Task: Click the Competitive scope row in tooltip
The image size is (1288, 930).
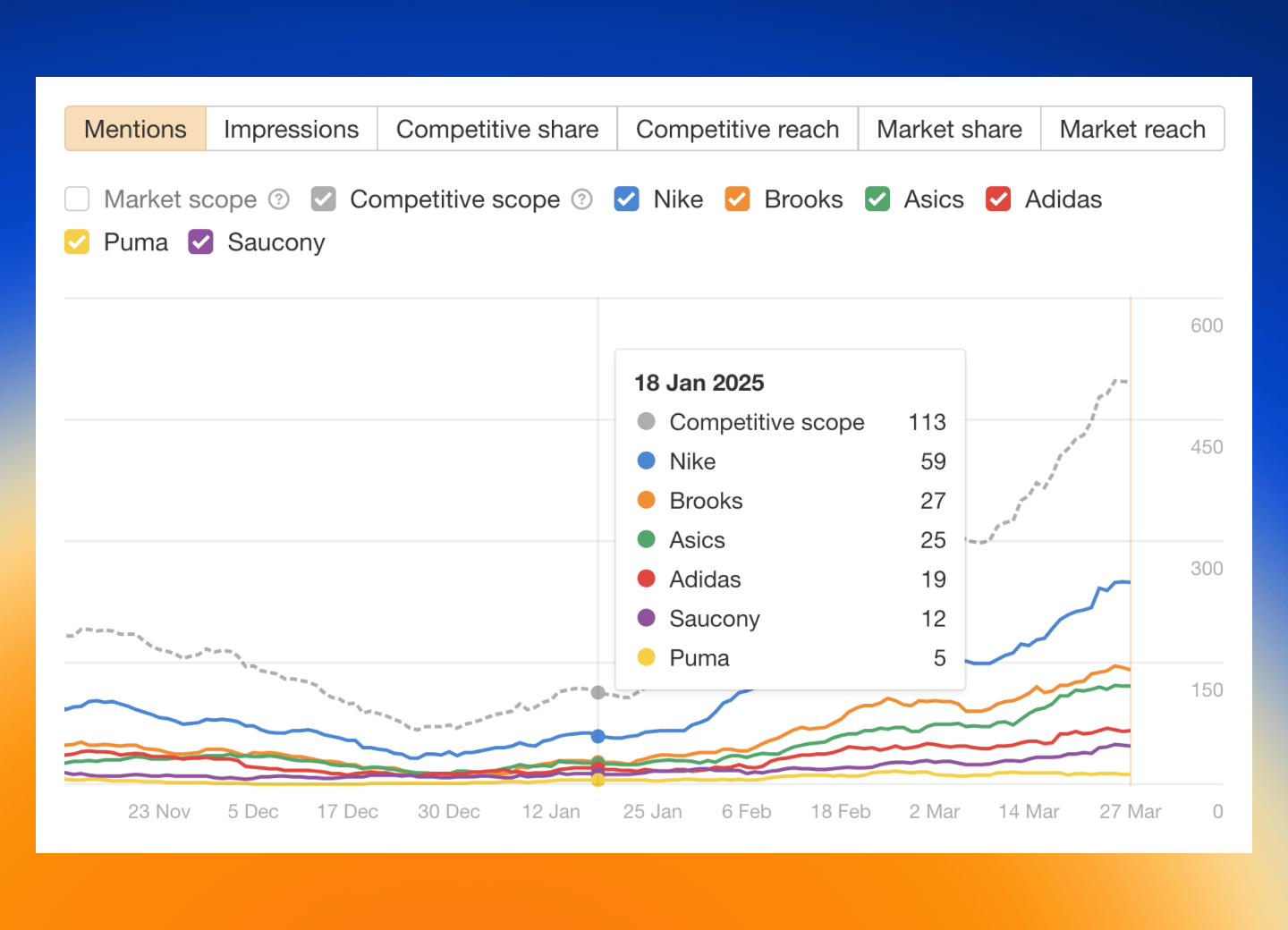Action: pos(791,422)
